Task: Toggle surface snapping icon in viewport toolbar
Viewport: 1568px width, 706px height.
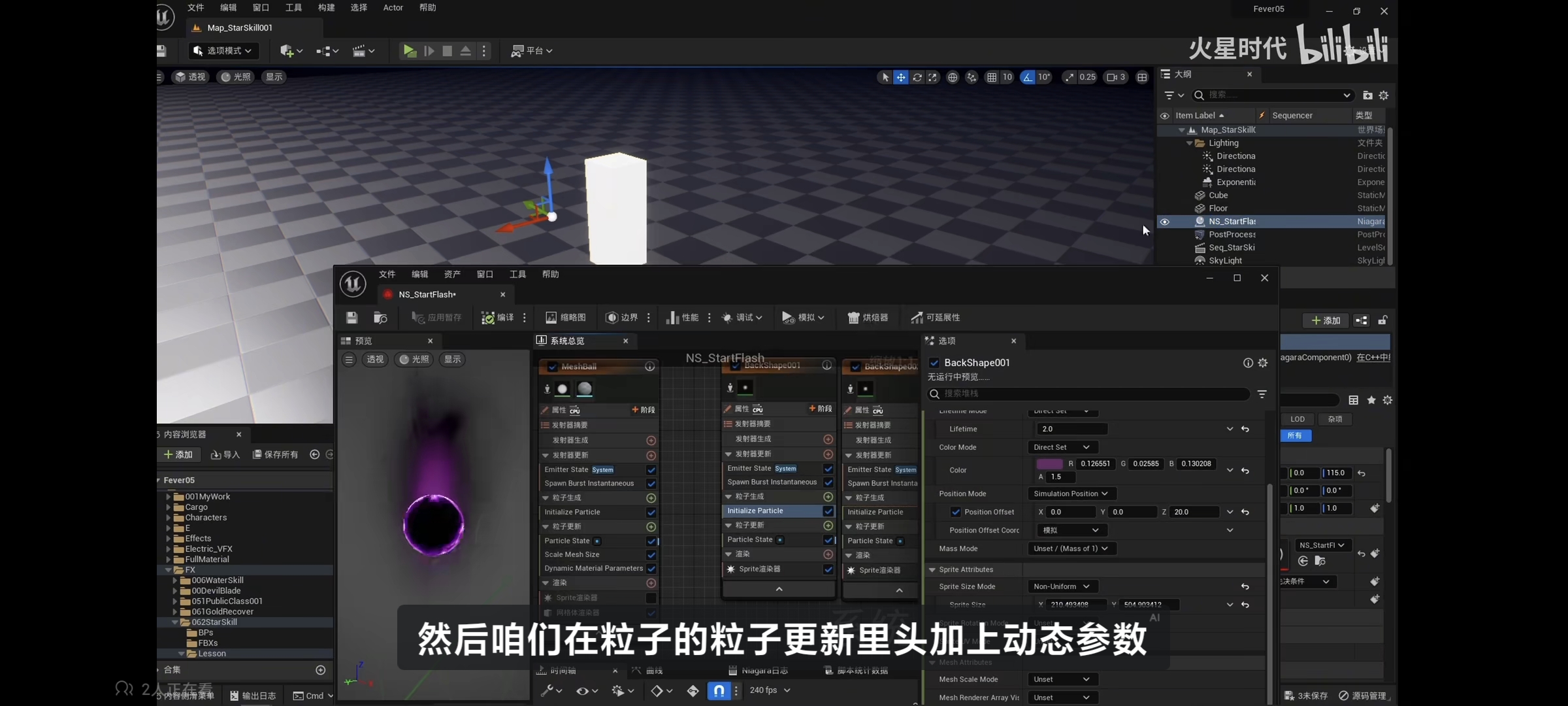Action: [972, 77]
